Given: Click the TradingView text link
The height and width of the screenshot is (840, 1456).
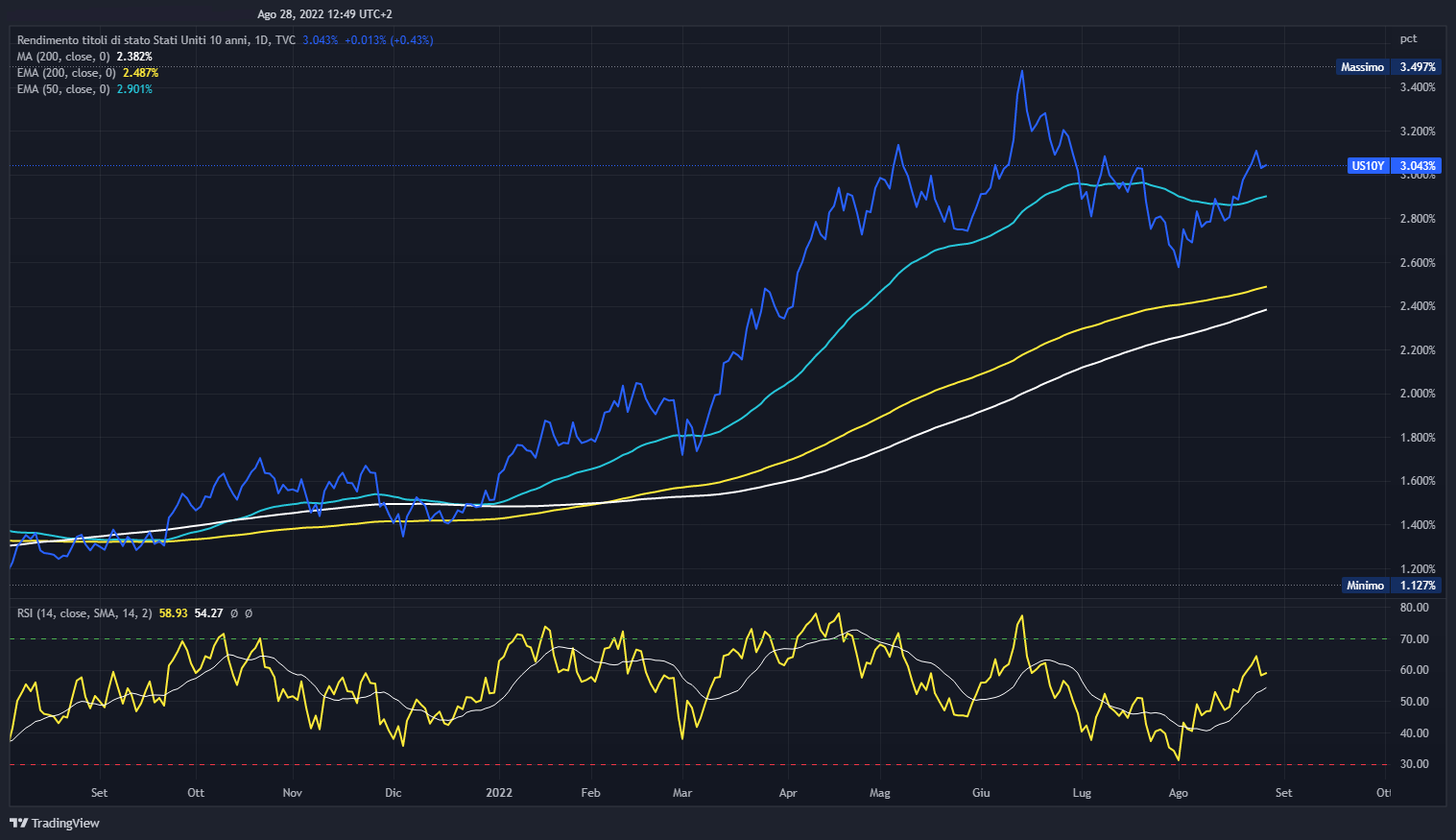Looking at the screenshot, I should 65,823.
